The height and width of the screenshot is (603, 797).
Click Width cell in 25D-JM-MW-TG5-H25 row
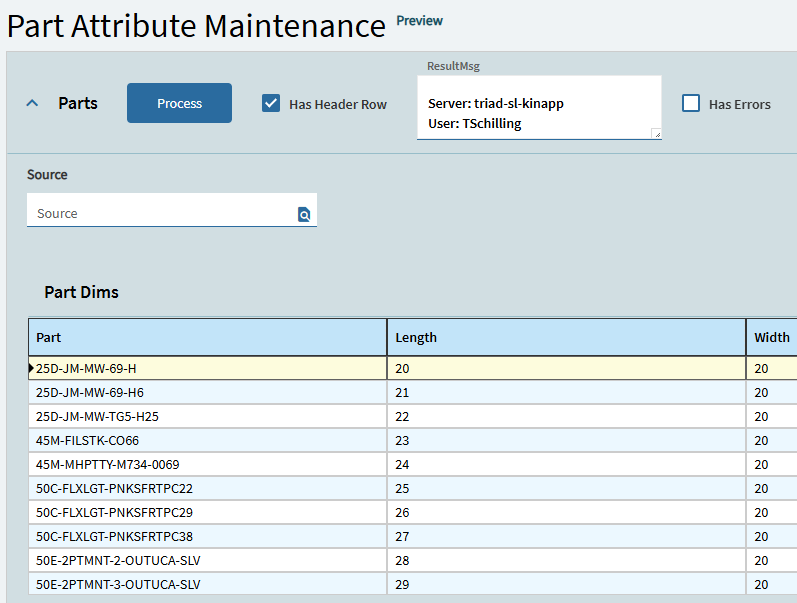(771, 417)
